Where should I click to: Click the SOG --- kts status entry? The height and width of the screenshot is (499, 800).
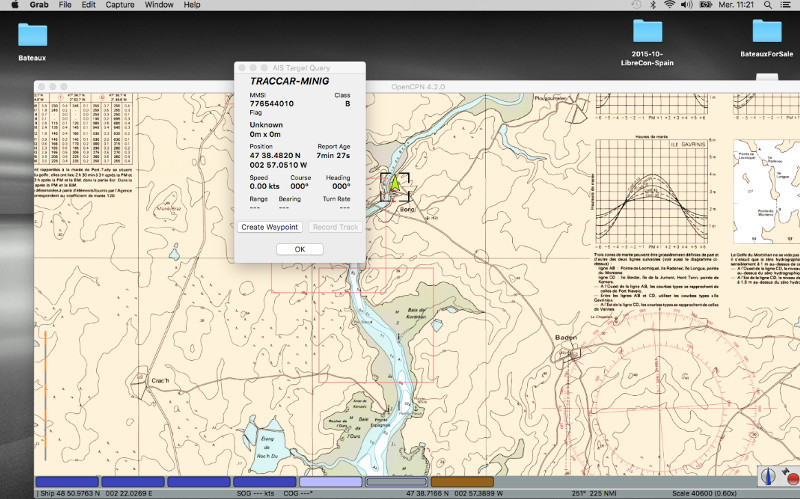click(256, 494)
